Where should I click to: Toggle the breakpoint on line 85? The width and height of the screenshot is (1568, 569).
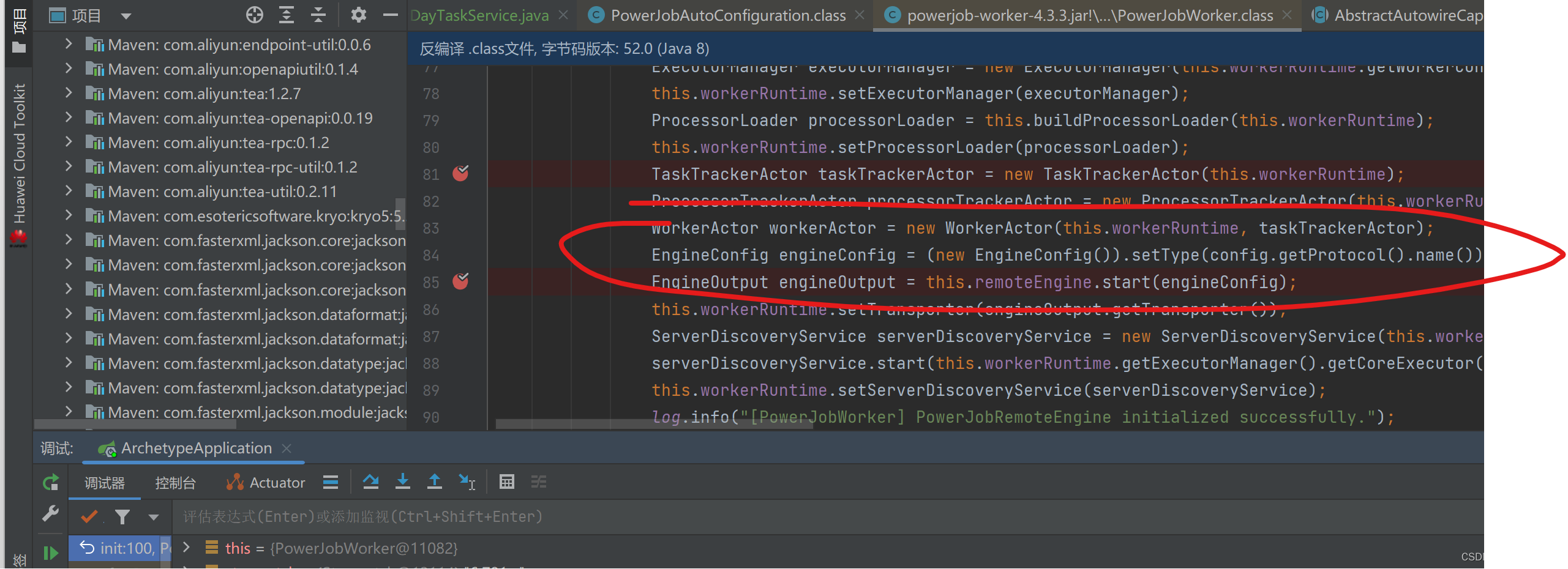coord(461,282)
